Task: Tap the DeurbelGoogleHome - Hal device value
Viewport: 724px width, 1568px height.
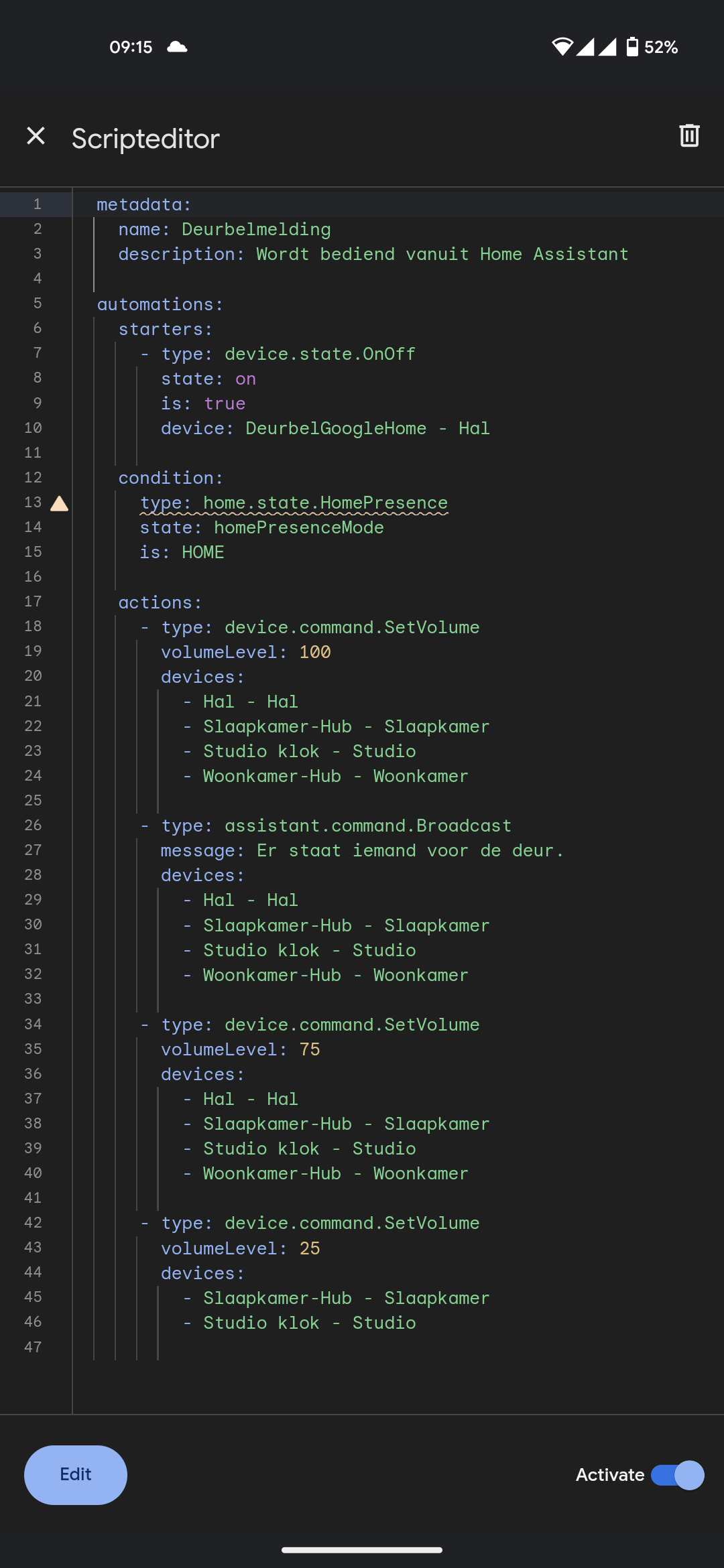Action: 367,428
